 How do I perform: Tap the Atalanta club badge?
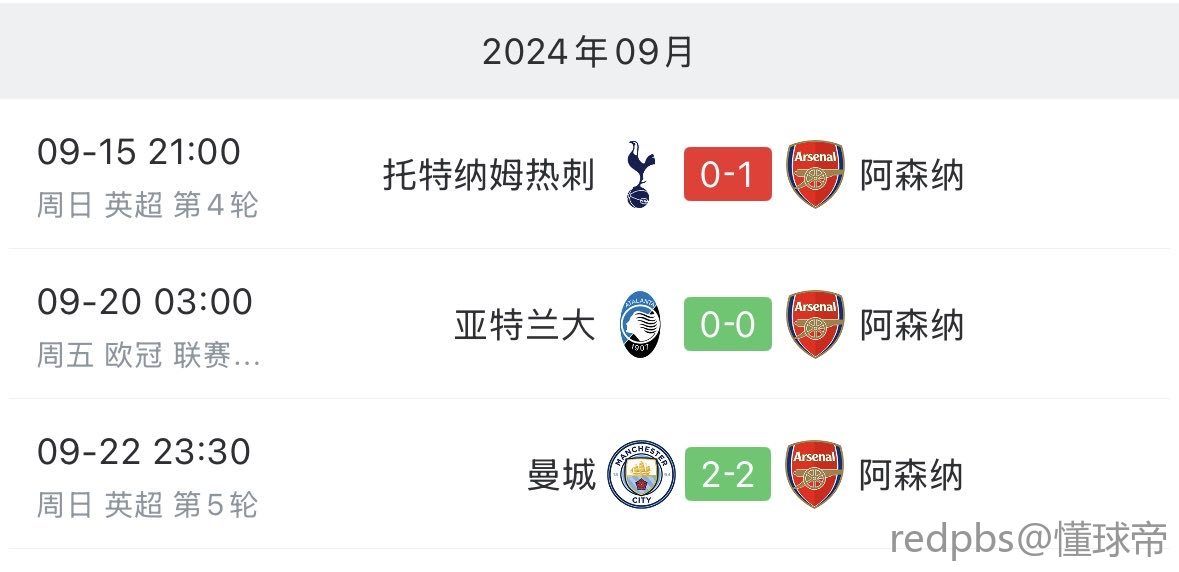point(641,324)
